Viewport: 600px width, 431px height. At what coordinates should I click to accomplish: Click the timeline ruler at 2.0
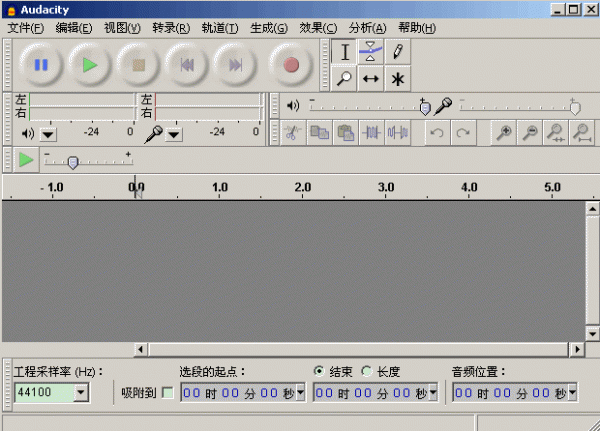click(303, 187)
